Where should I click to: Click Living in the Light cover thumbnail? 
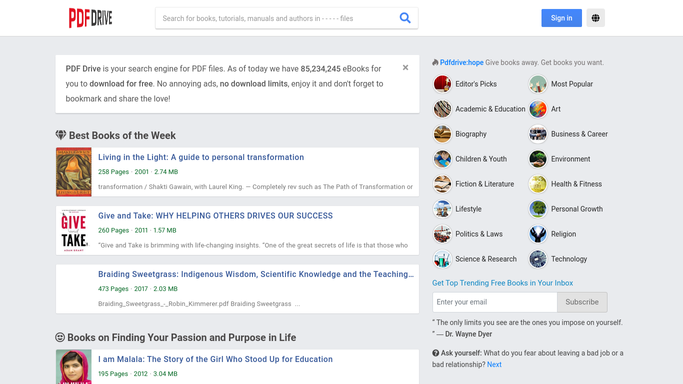pos(74,172)
